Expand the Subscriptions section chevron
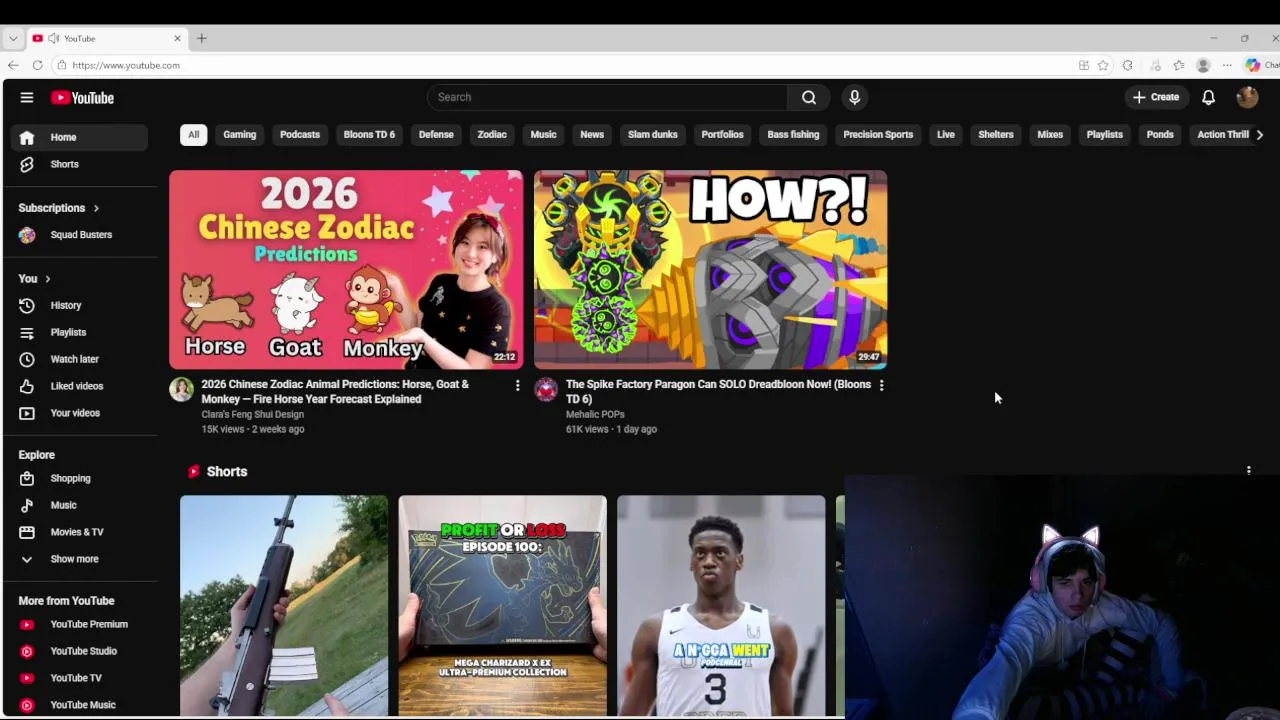This screenshot has height=720, width=1280. (96, 208)
